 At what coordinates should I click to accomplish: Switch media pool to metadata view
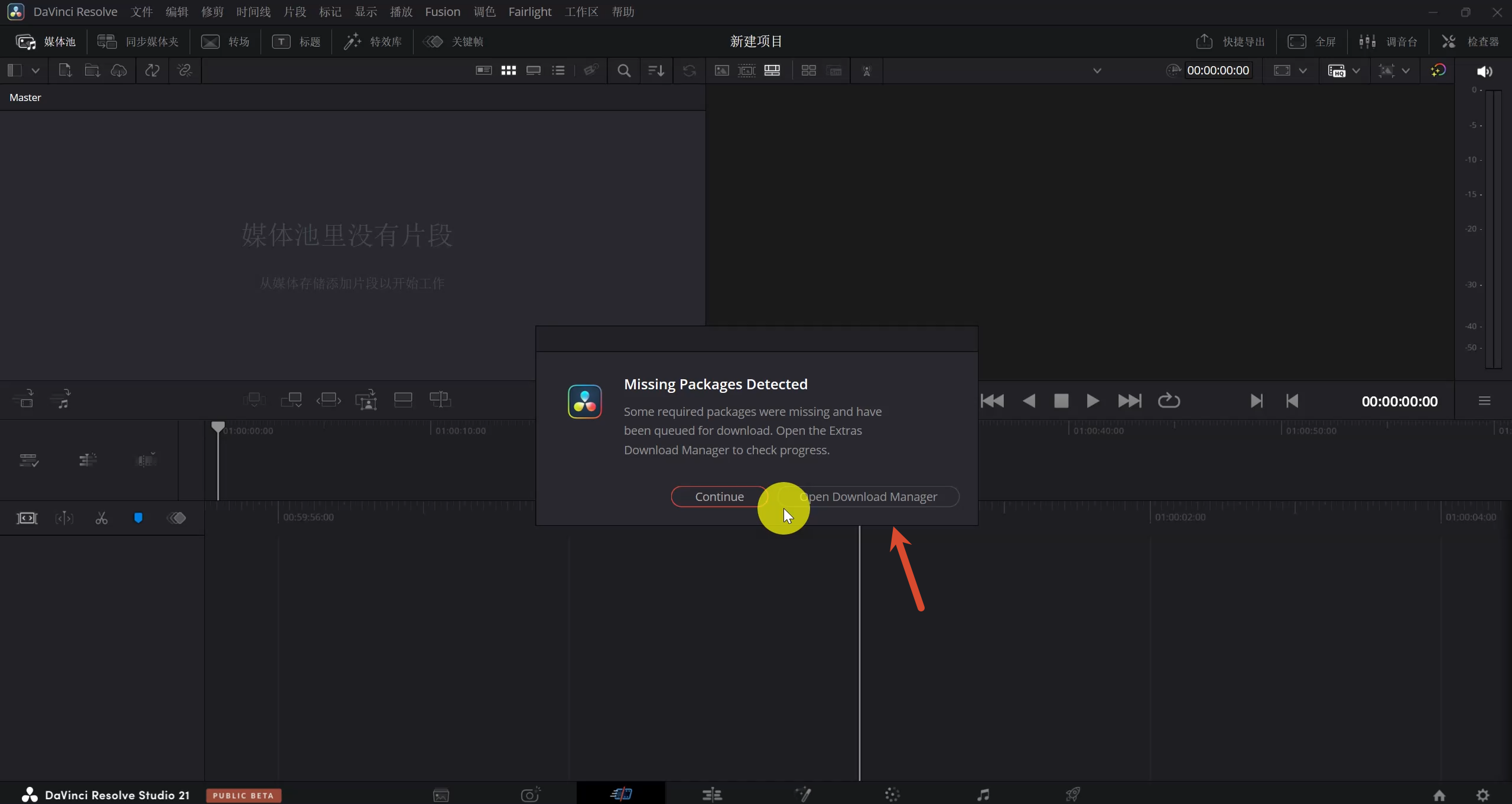pyautogui.click(x=483, y=71)
